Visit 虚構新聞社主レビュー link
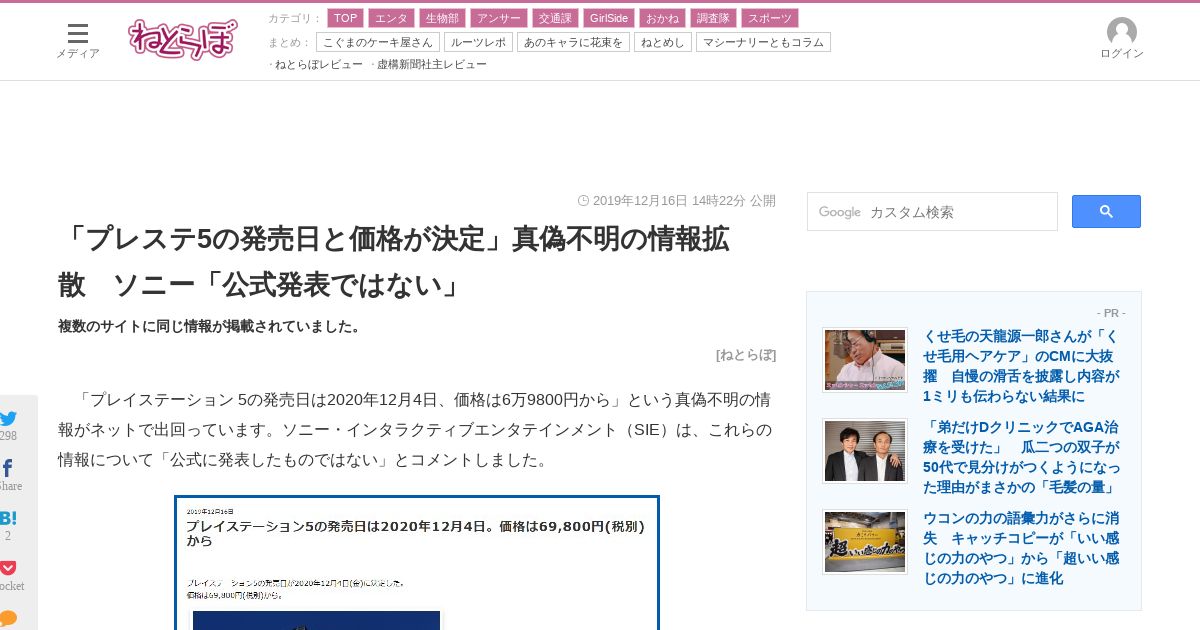The width and height of the screenshot is (1200, 630). click(x=432, y=64)
